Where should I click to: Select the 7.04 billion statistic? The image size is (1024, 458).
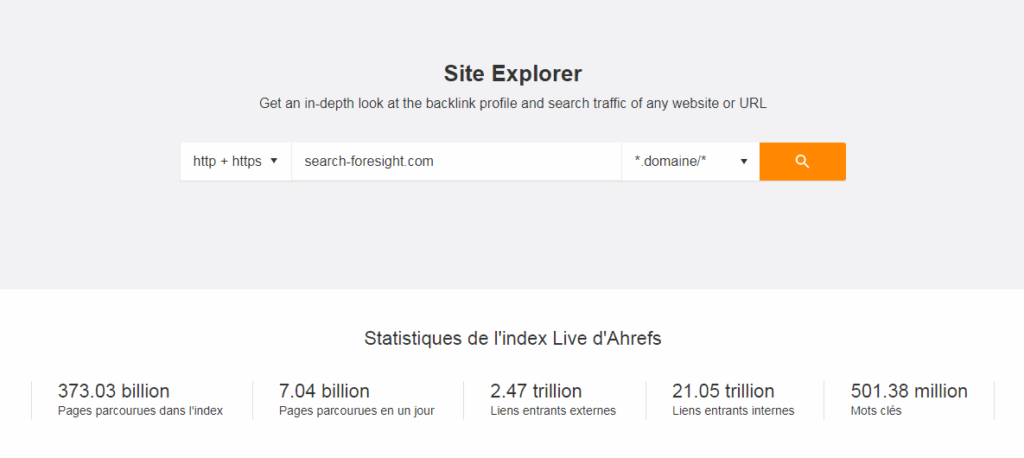pyautogui.click(x=324, y=391)
